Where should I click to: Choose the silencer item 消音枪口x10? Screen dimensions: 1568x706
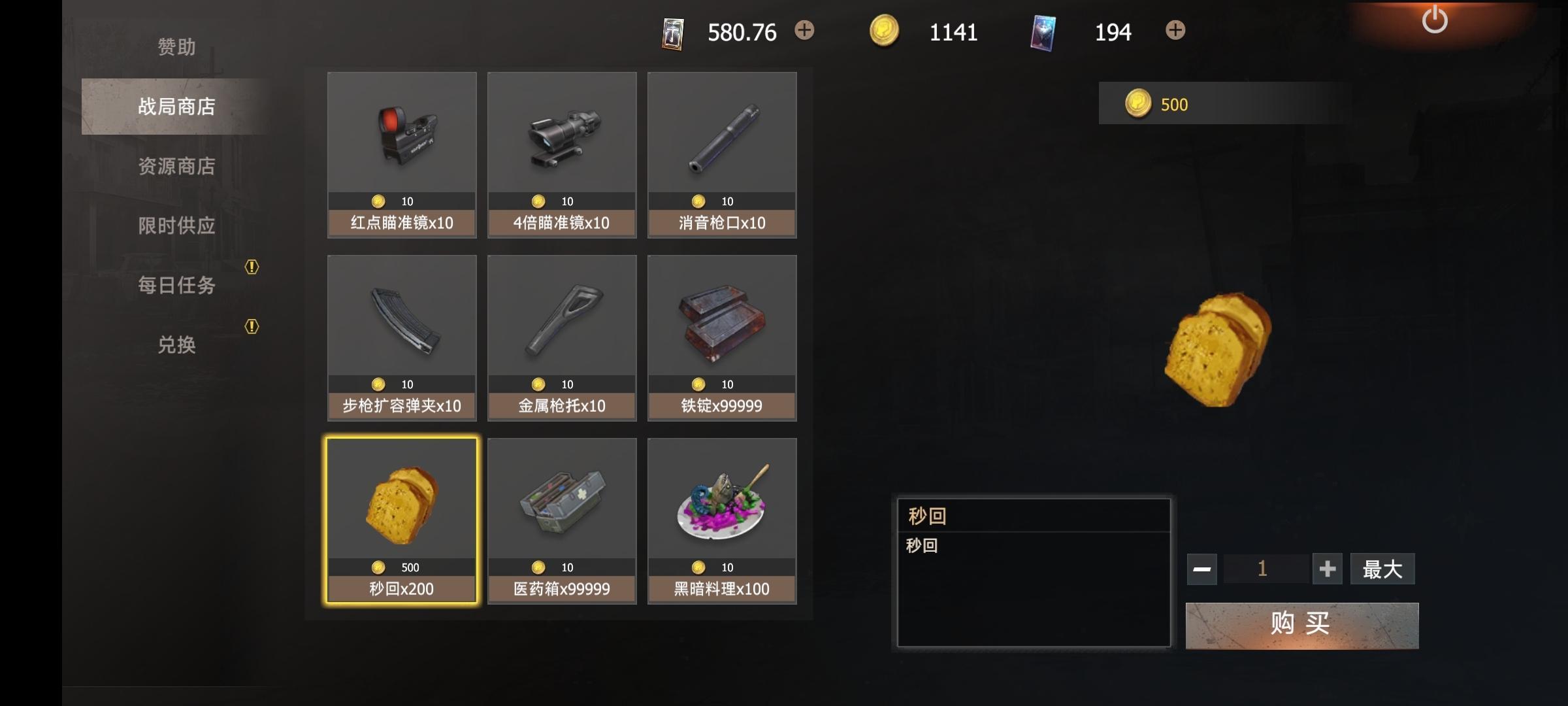pyautogui.click(x=722, y=155)
